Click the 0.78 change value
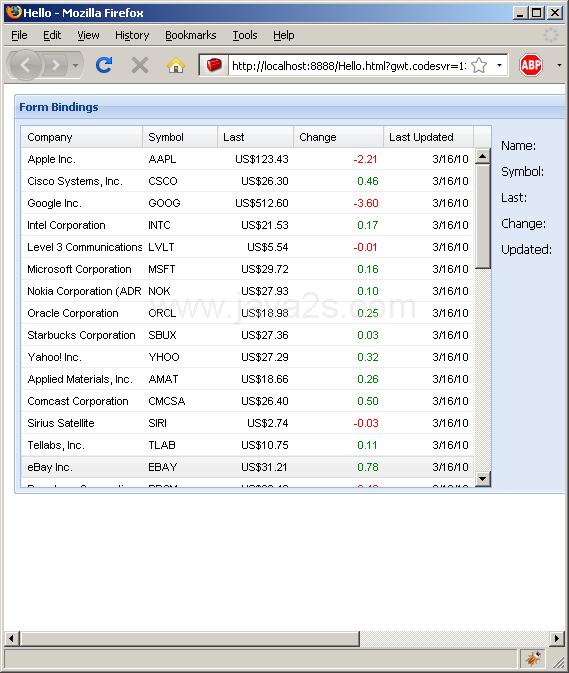This screenshot has width=569, height=673. [x=368, y=467]
